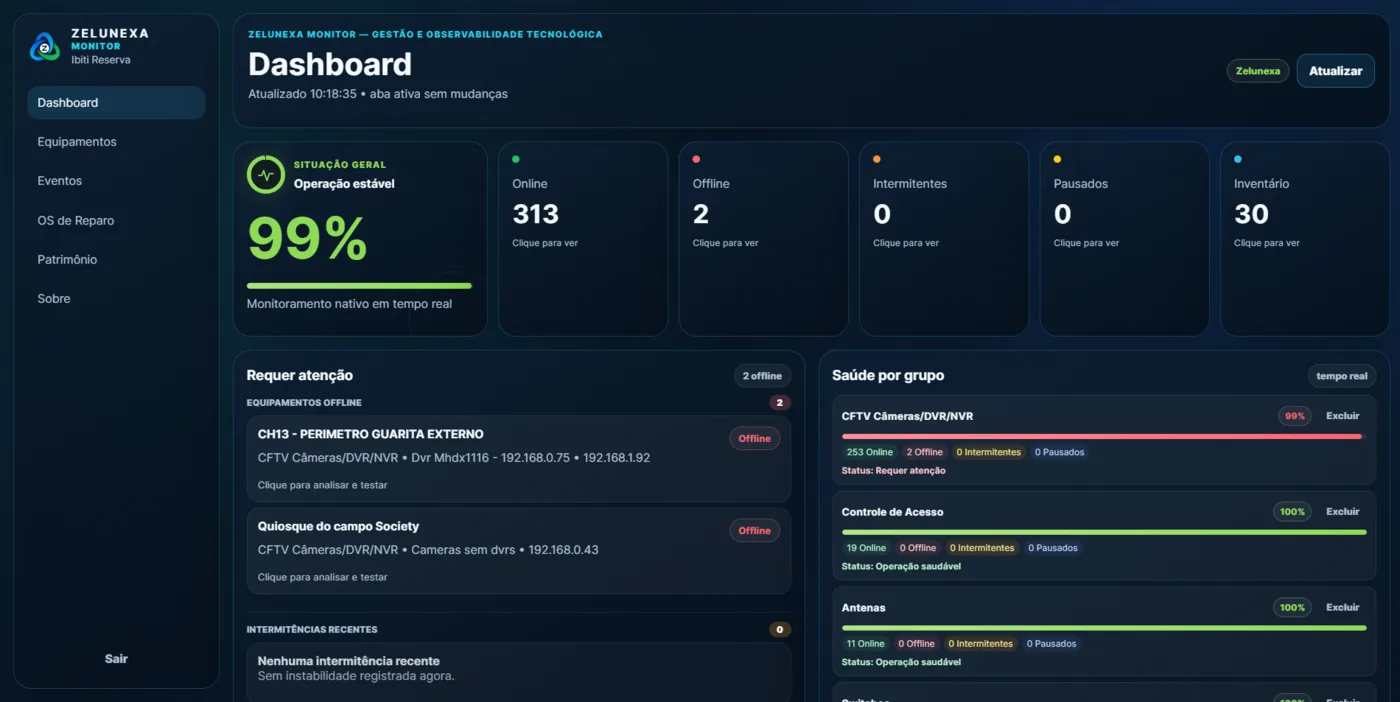Click the red dot on Offline card
This screenshot has width=1400, height=702.
click(696, 159)
